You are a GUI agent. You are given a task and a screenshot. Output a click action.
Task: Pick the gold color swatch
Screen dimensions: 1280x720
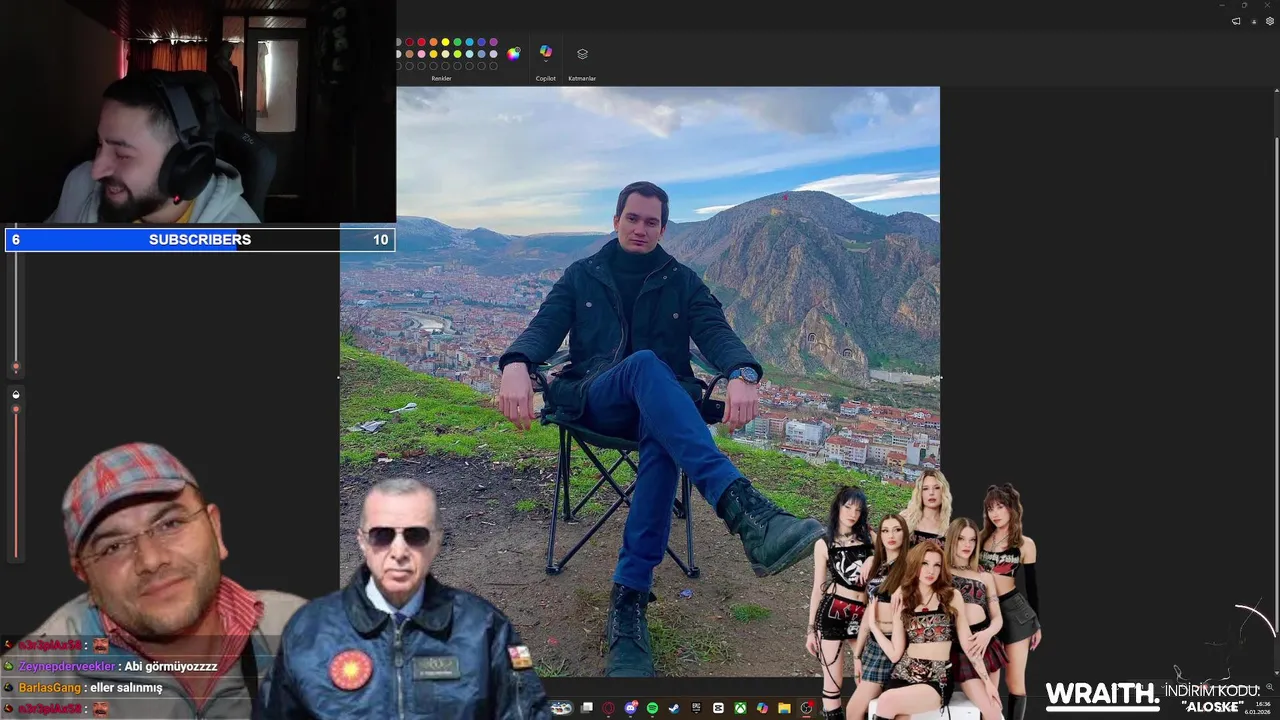(434, 54)
